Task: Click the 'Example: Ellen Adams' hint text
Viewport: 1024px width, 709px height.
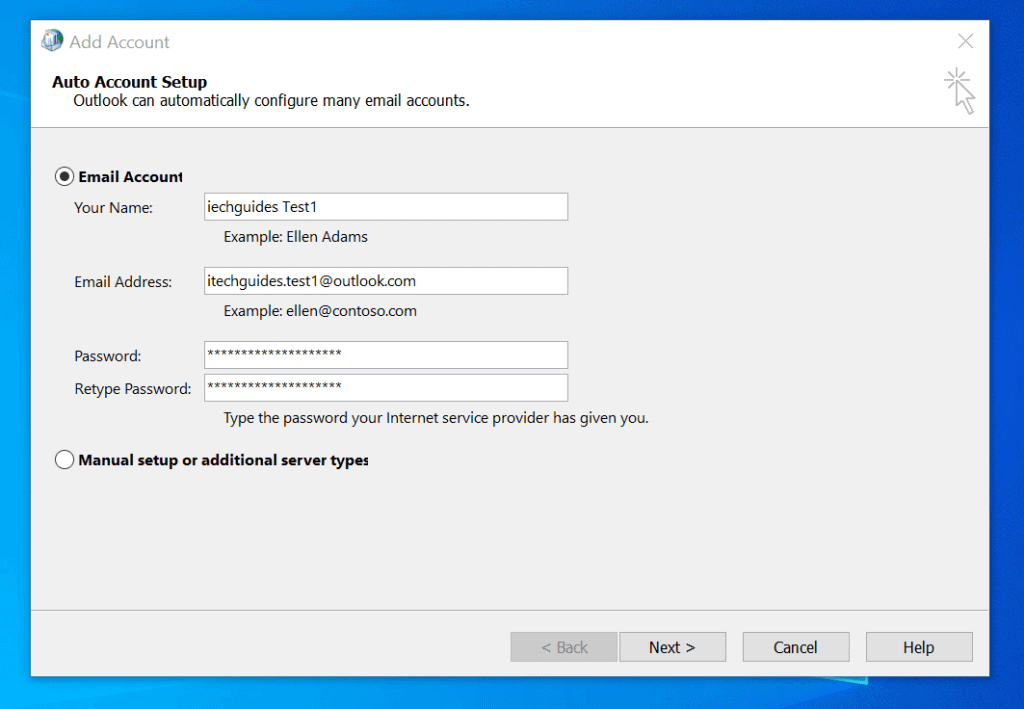Action: point(295,237)
